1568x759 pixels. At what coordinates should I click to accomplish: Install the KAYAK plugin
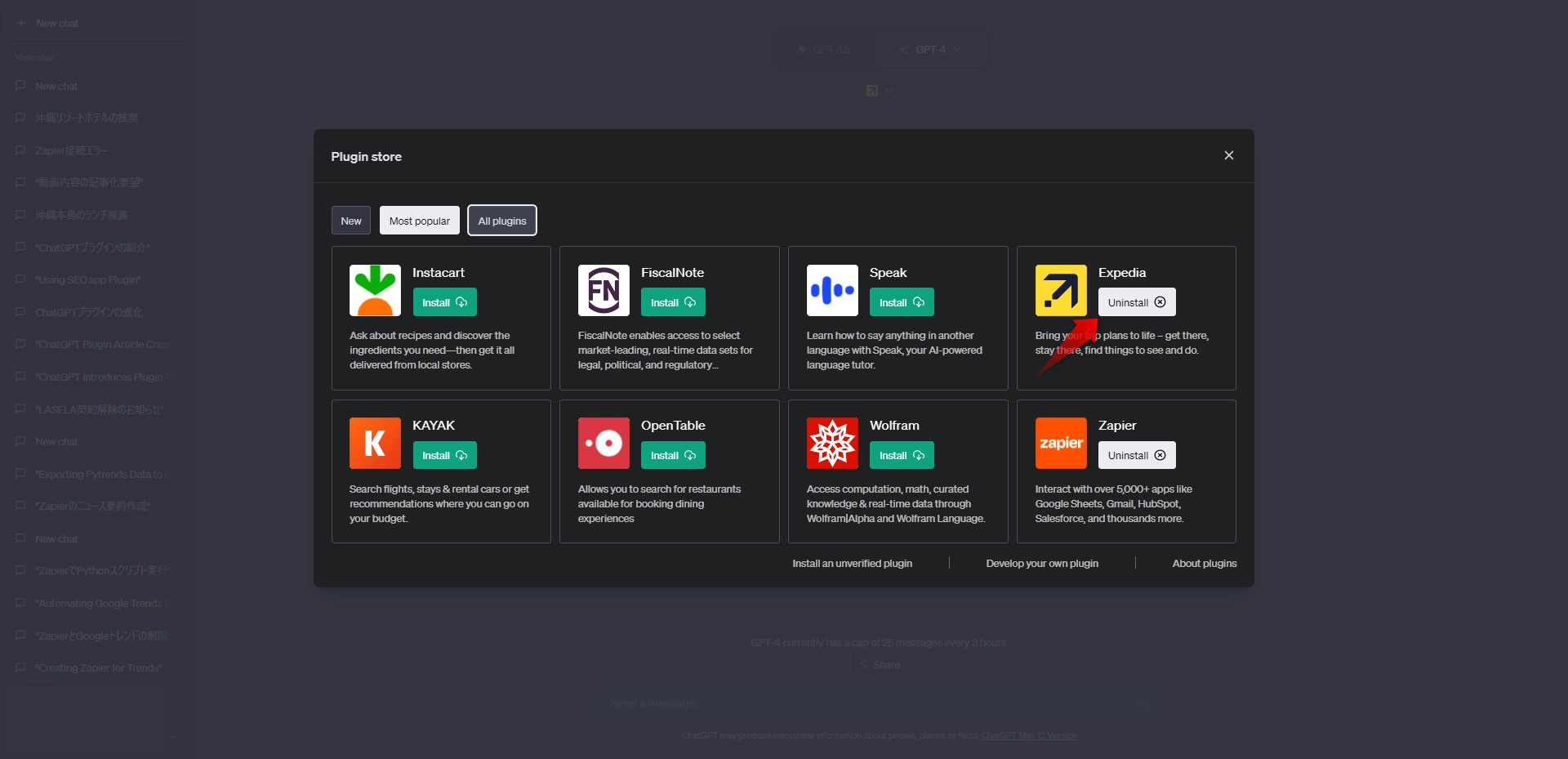[x=444, y=455]
